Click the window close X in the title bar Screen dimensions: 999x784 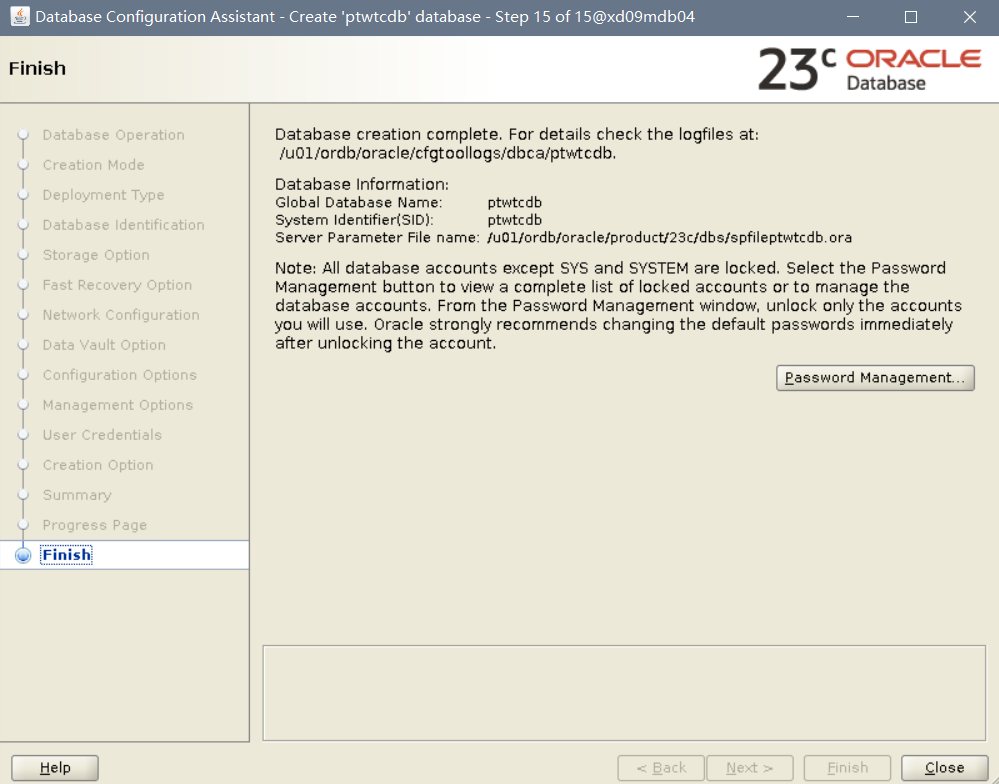[970, 17]
